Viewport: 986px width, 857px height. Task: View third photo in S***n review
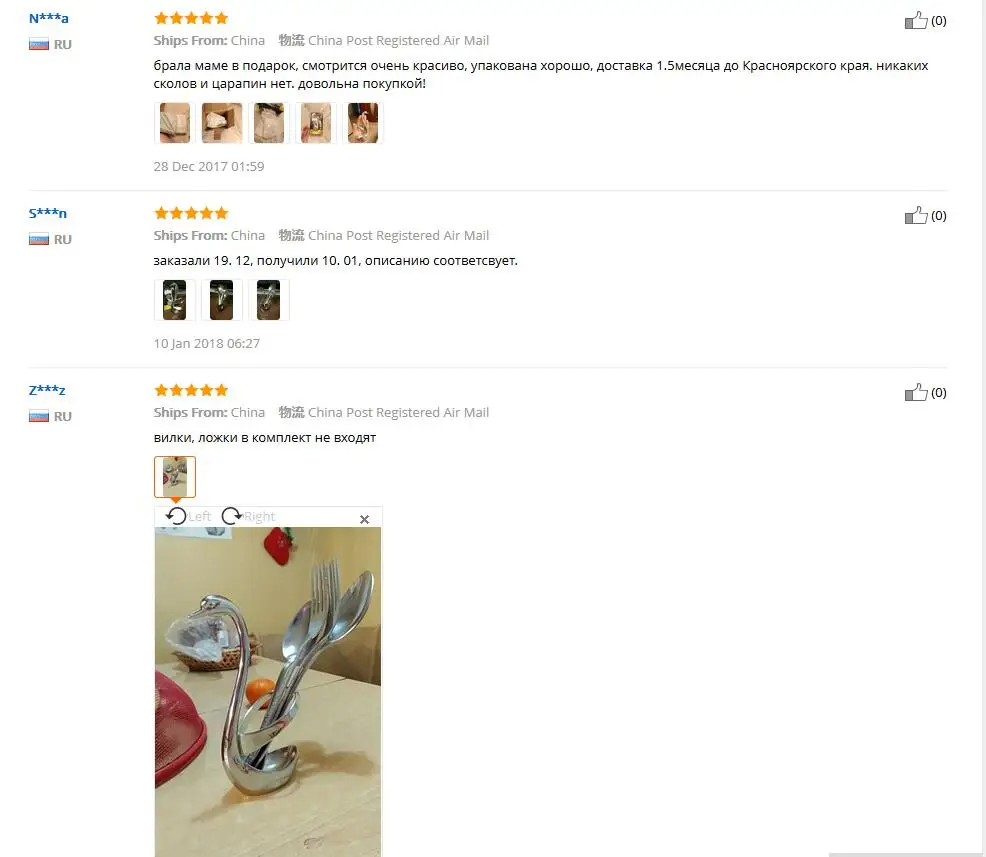(269, 300)
